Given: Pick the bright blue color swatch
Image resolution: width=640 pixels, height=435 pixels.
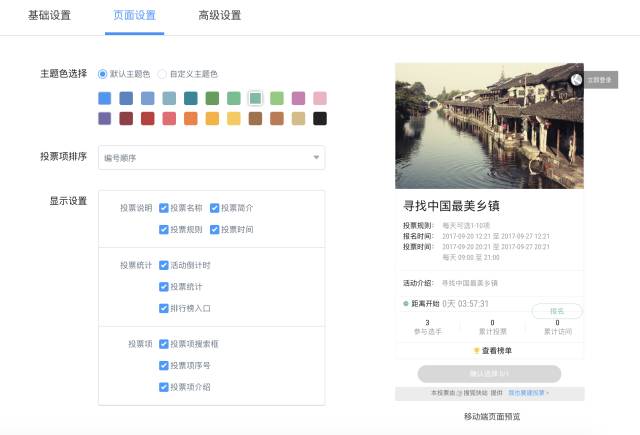Looking at the screenshot, I should click(104, 98).
